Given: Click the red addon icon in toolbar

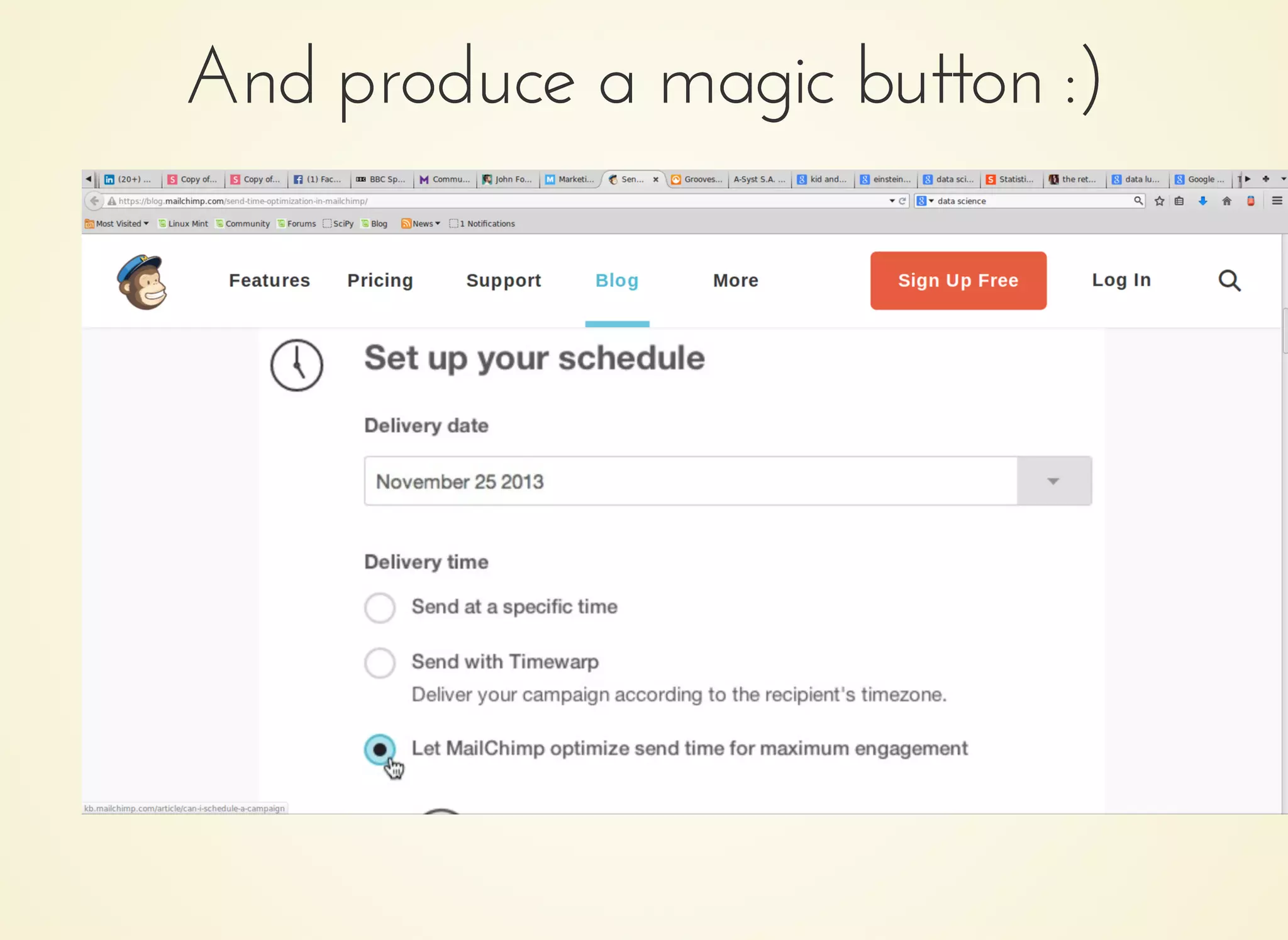Looking at the screenshot, I should click(1251, 201).
